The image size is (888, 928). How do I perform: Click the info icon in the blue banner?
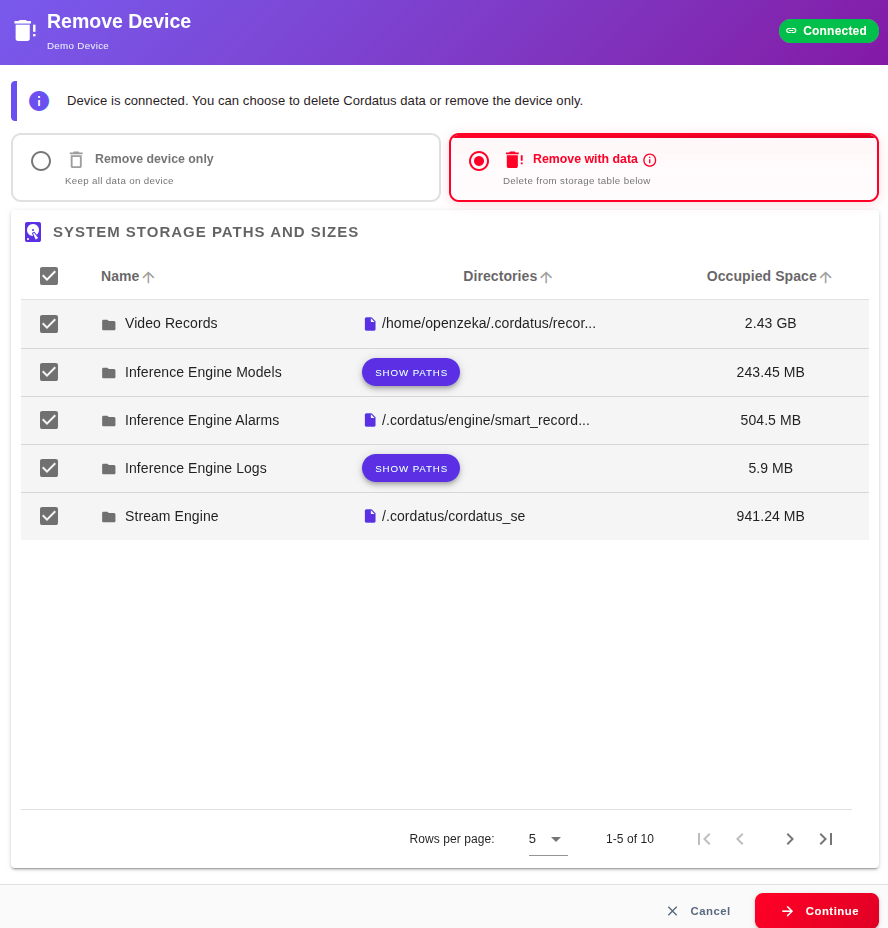[x=38, y=100]
